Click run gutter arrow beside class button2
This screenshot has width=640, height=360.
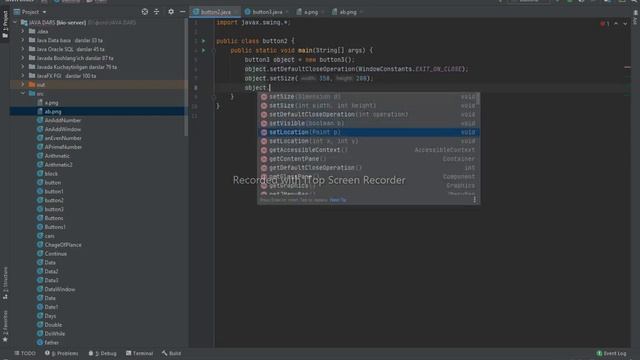pos(204,41)
